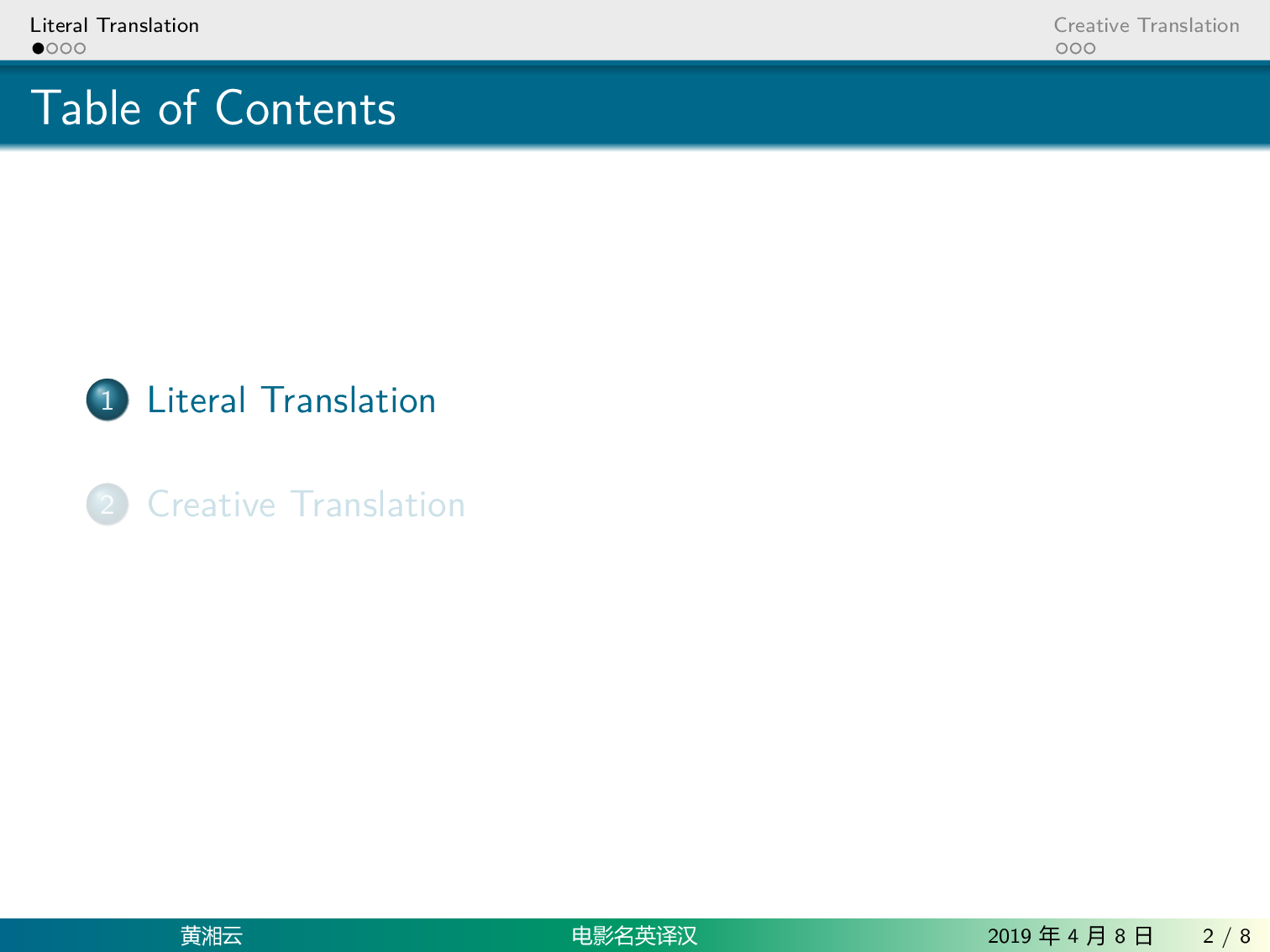Jump to Creative Translation from contents list
Image resolution: width=1270 pixels, height=952 pixels.
point(307,505)
